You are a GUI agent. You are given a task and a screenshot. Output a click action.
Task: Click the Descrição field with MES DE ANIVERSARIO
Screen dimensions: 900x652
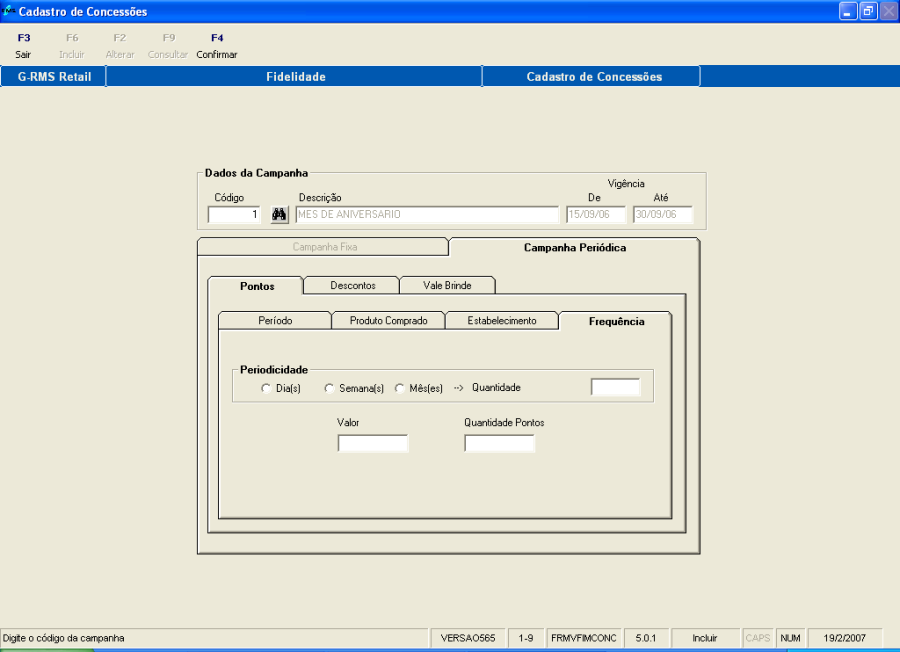[x=427, y=215]
